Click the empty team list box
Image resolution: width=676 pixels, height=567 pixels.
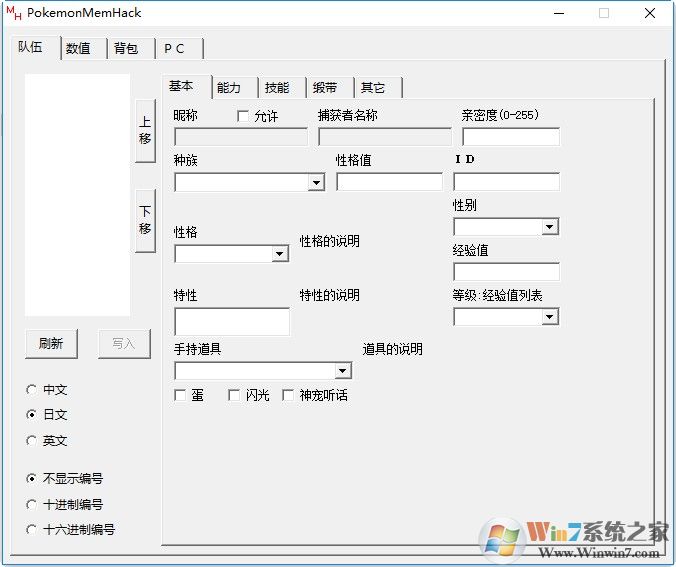coord(78,195)
